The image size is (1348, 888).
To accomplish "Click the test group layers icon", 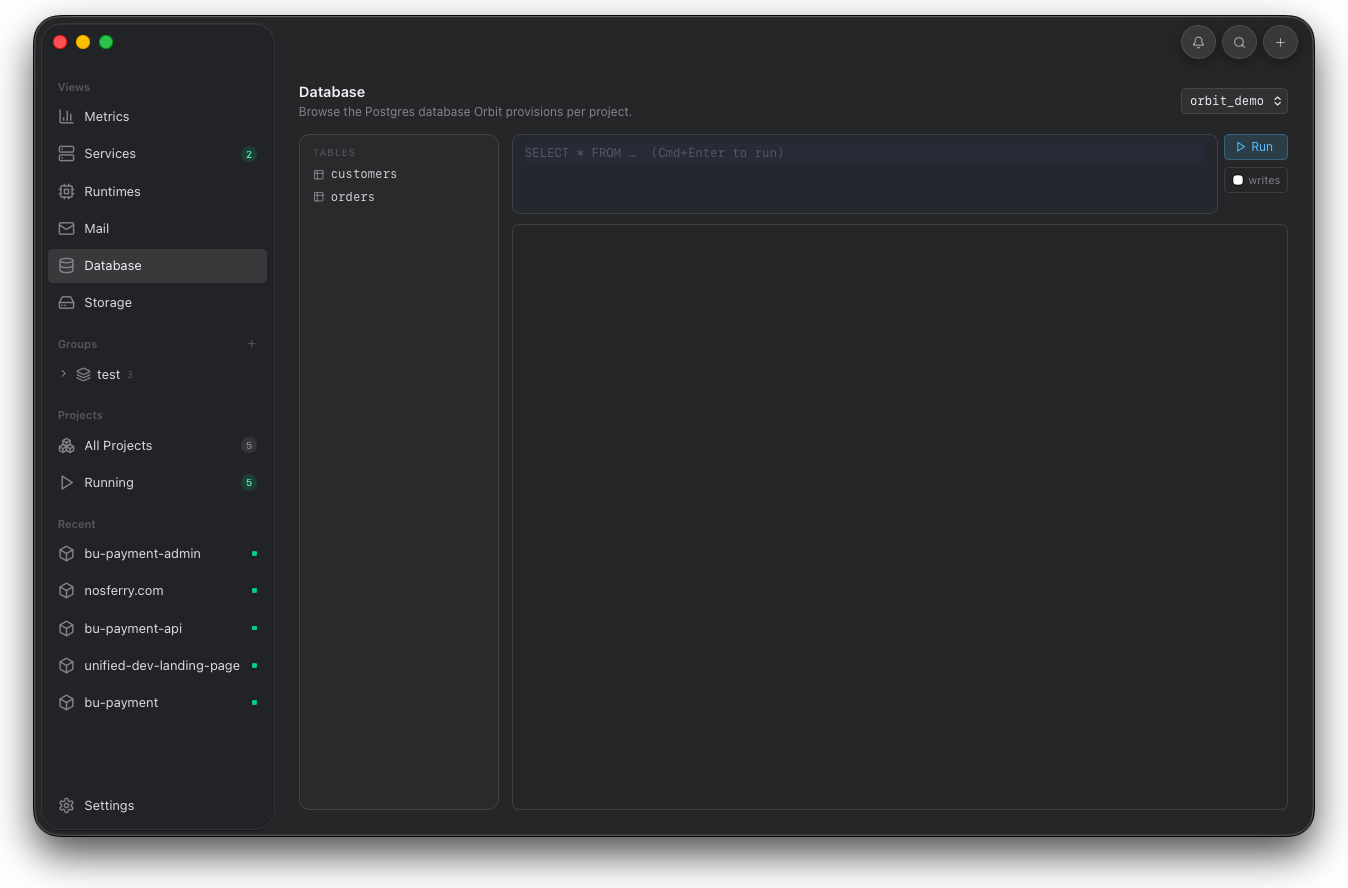I will pos(83,374).
